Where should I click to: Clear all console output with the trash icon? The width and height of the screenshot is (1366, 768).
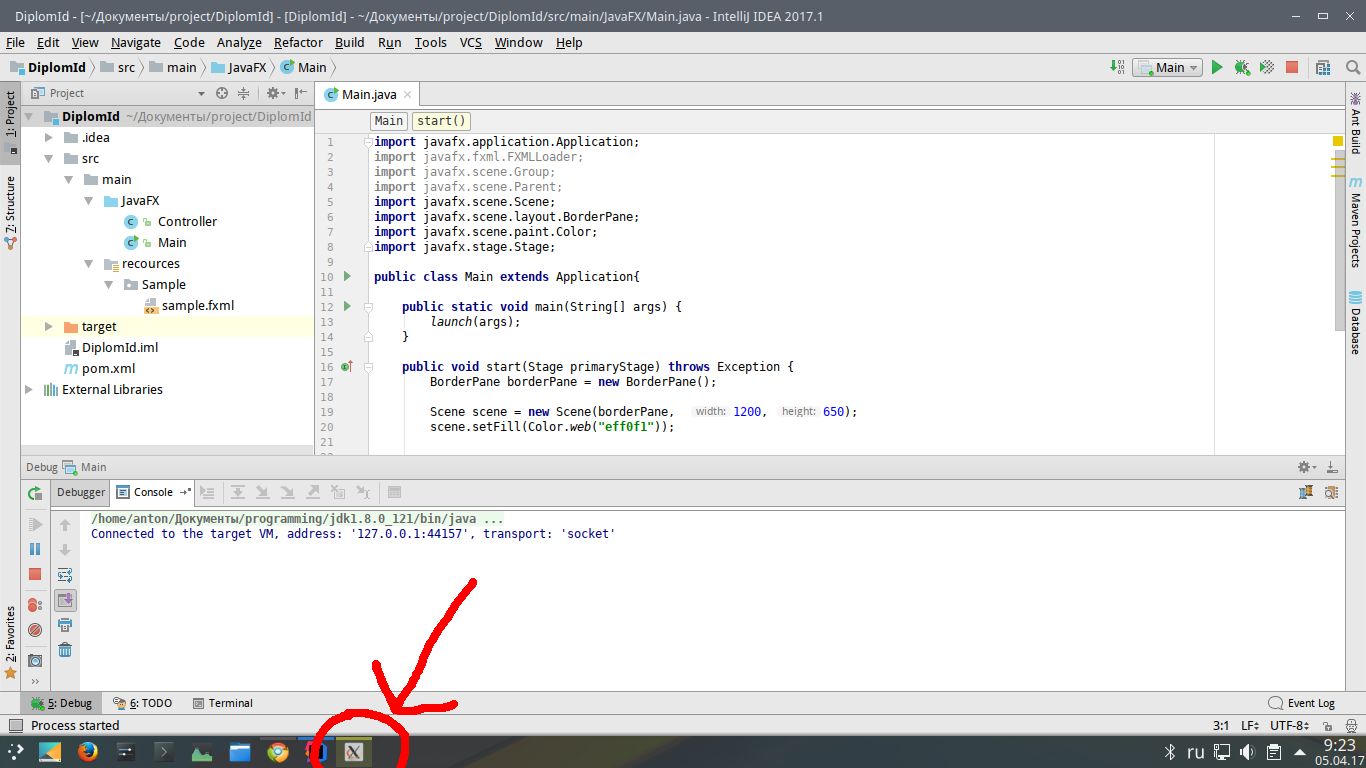(65, 650)
